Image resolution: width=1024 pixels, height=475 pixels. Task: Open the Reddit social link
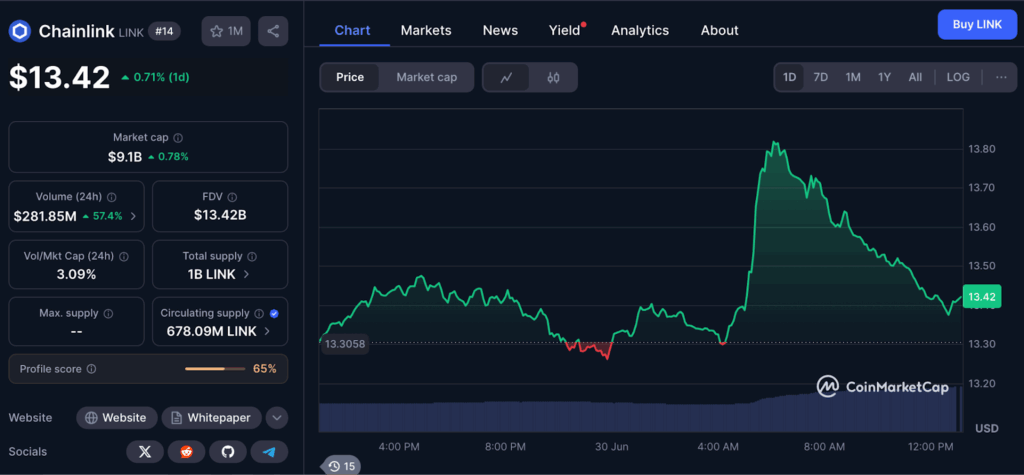pyautogui.click(x=186, y=452)
